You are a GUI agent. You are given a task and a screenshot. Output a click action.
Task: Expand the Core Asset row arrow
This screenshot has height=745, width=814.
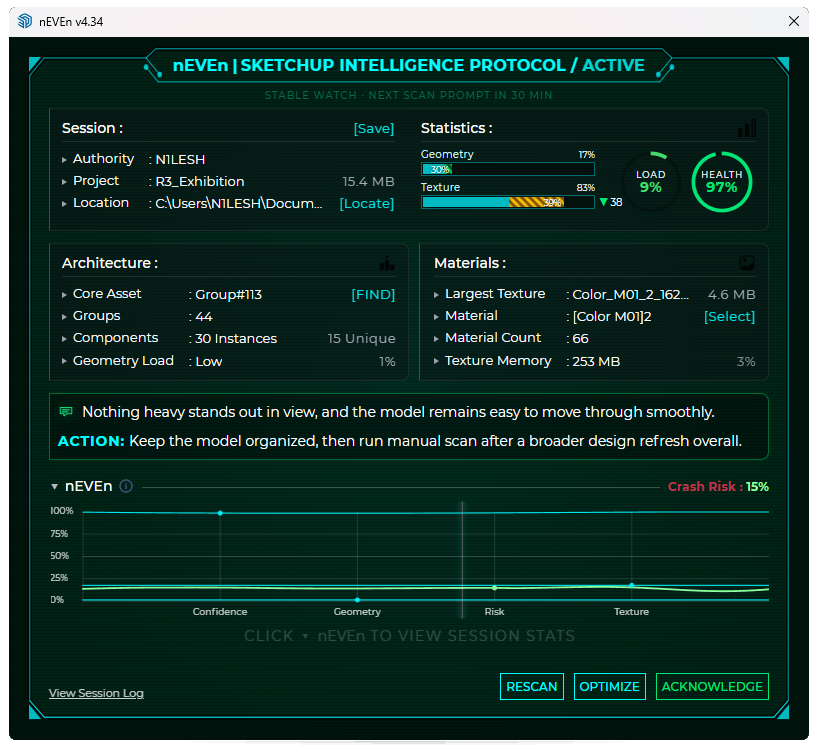point(64,295)
